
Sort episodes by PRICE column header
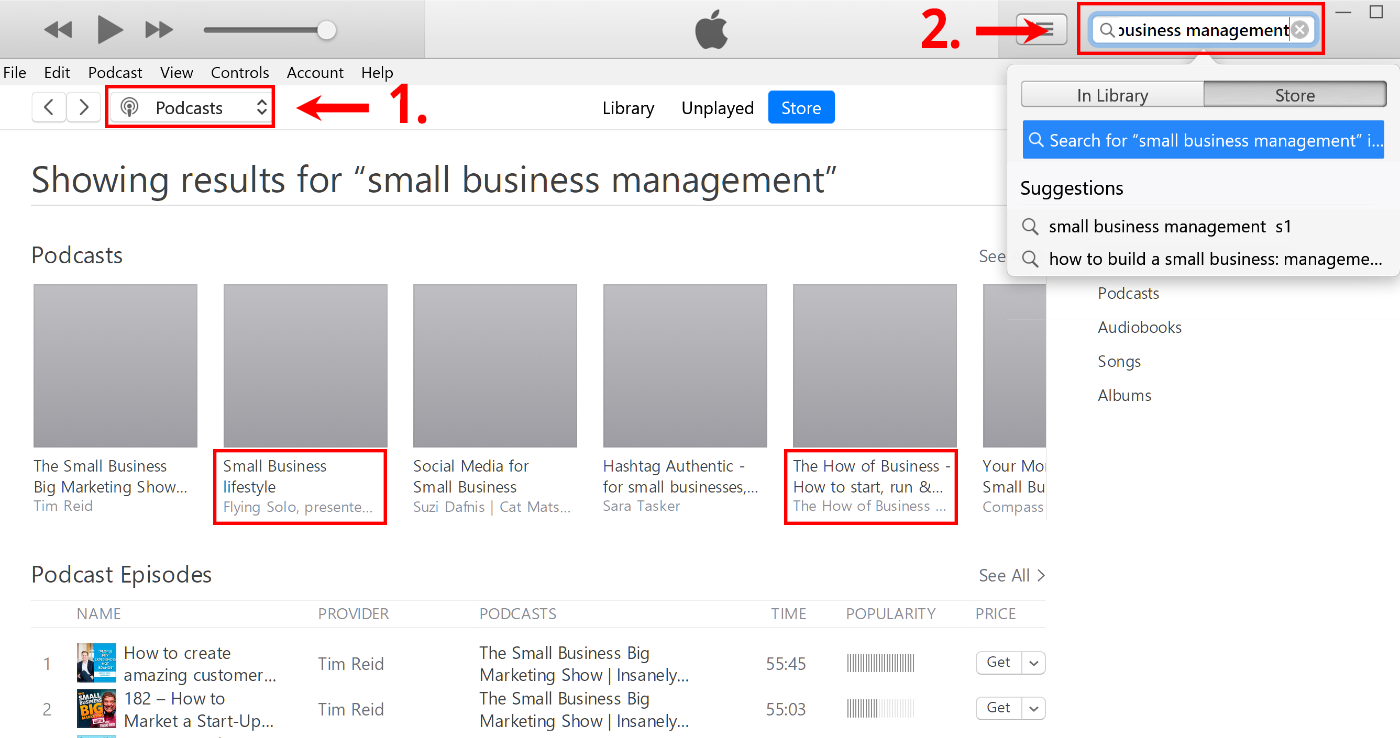996,613
